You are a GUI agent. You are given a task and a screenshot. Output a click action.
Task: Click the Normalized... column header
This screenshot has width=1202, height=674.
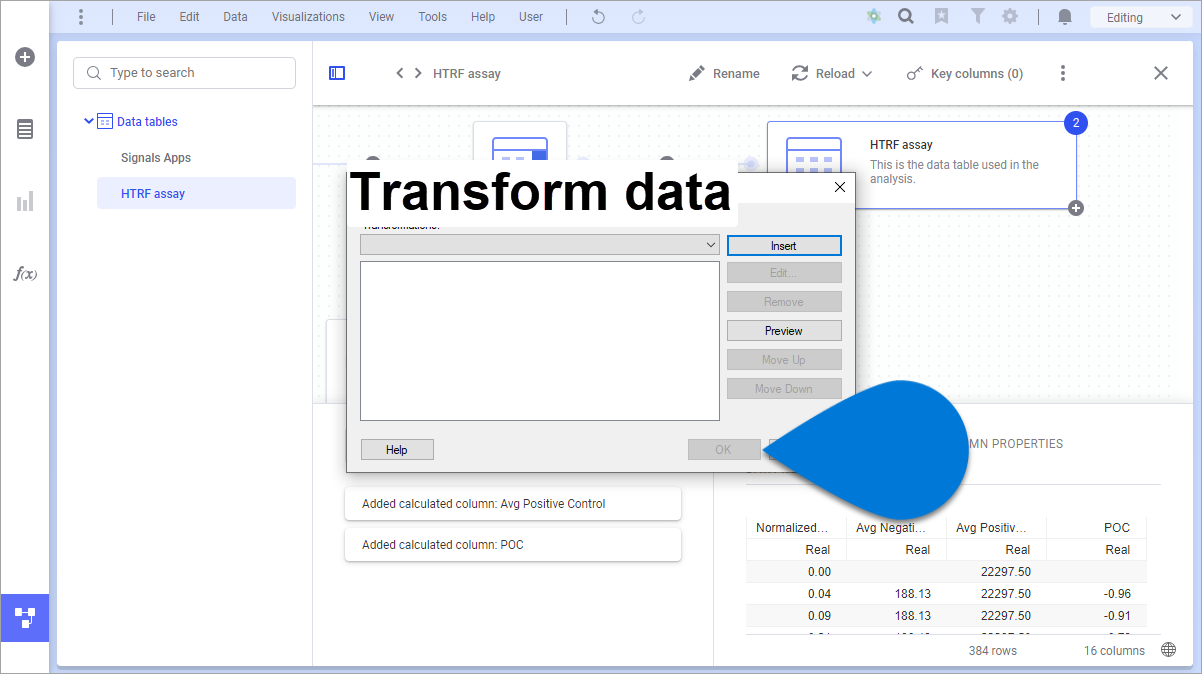coord(796,528)
